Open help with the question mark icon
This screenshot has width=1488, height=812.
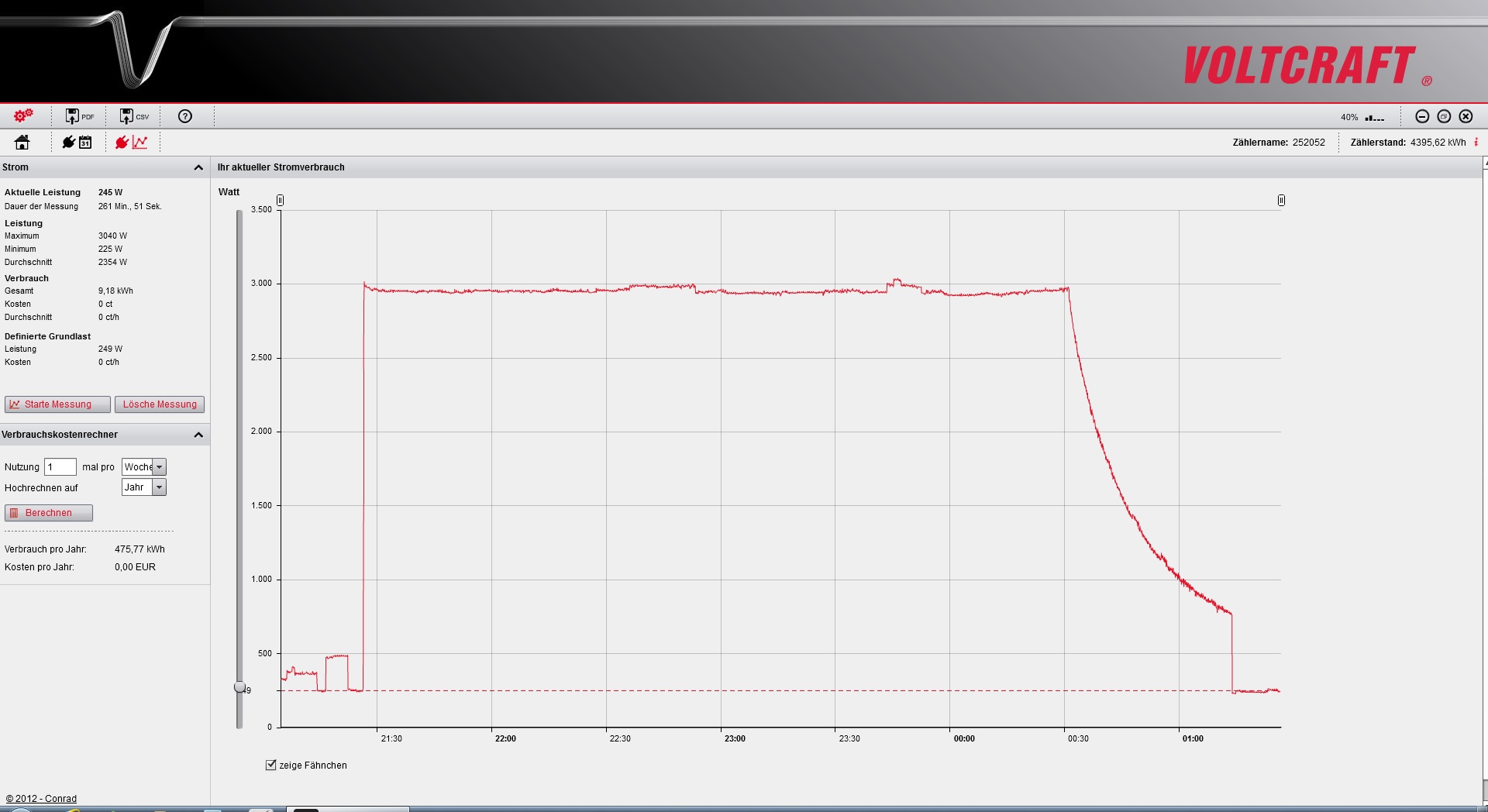(184, 116)
